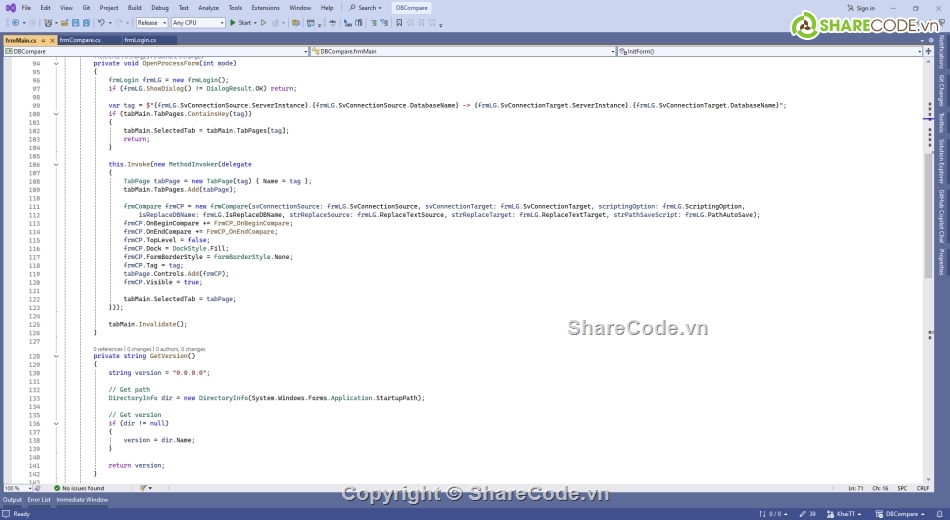Click the Comment Out selected lines icon
This screenshot has height=520, width=950.
(x=373, y=22)
